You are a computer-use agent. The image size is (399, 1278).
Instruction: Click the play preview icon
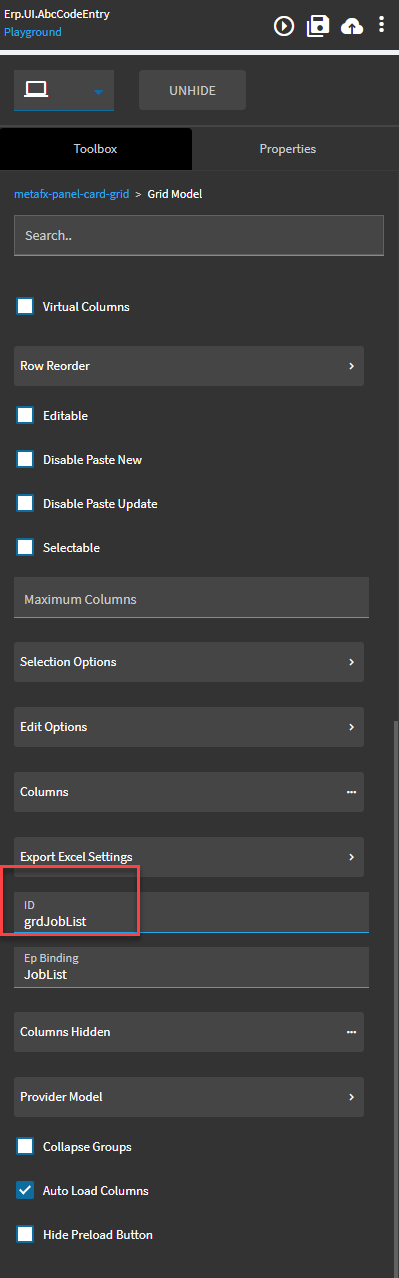click(284, 26)
